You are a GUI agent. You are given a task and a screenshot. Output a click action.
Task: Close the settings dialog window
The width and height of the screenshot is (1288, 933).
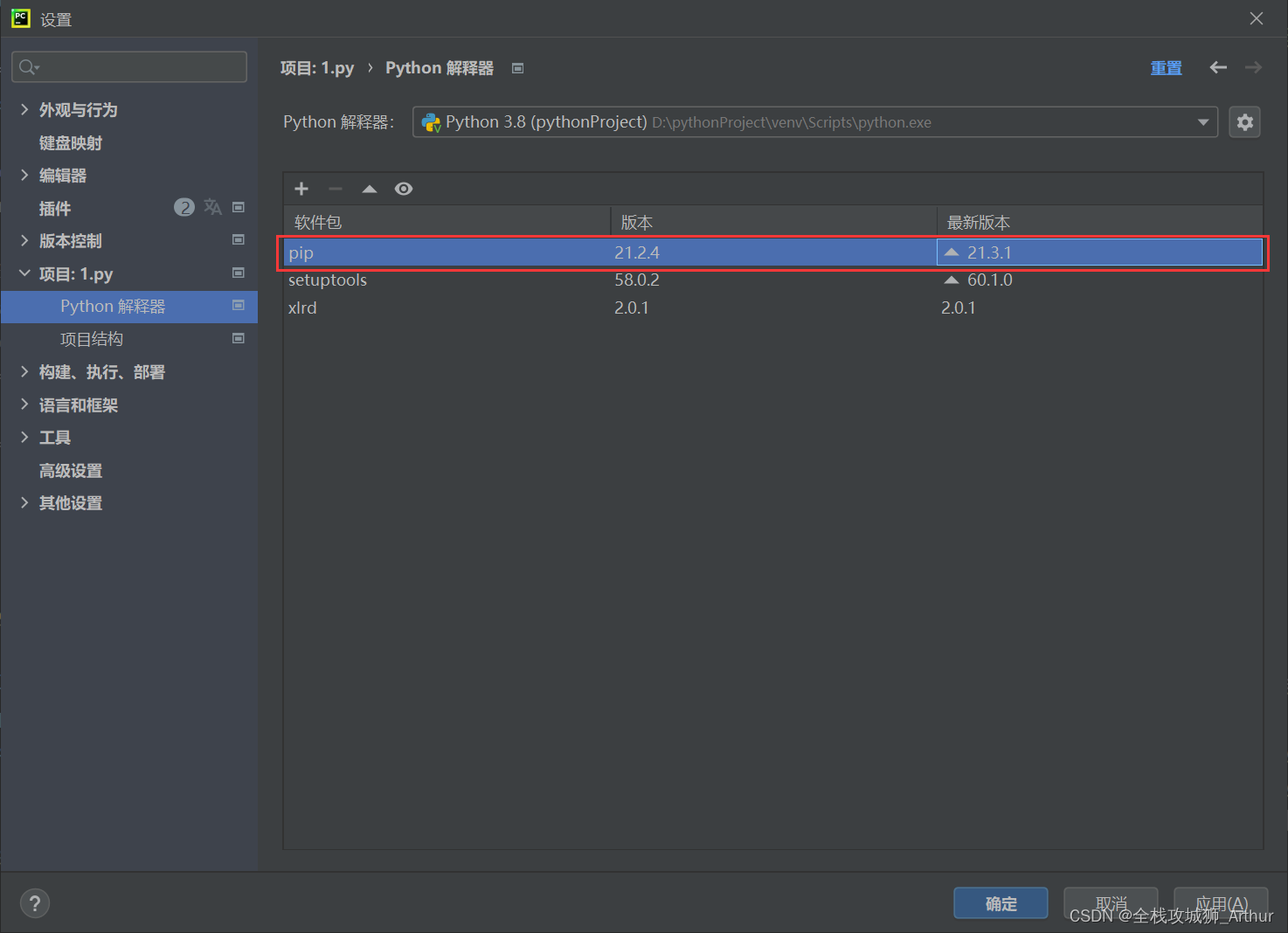1257,18
